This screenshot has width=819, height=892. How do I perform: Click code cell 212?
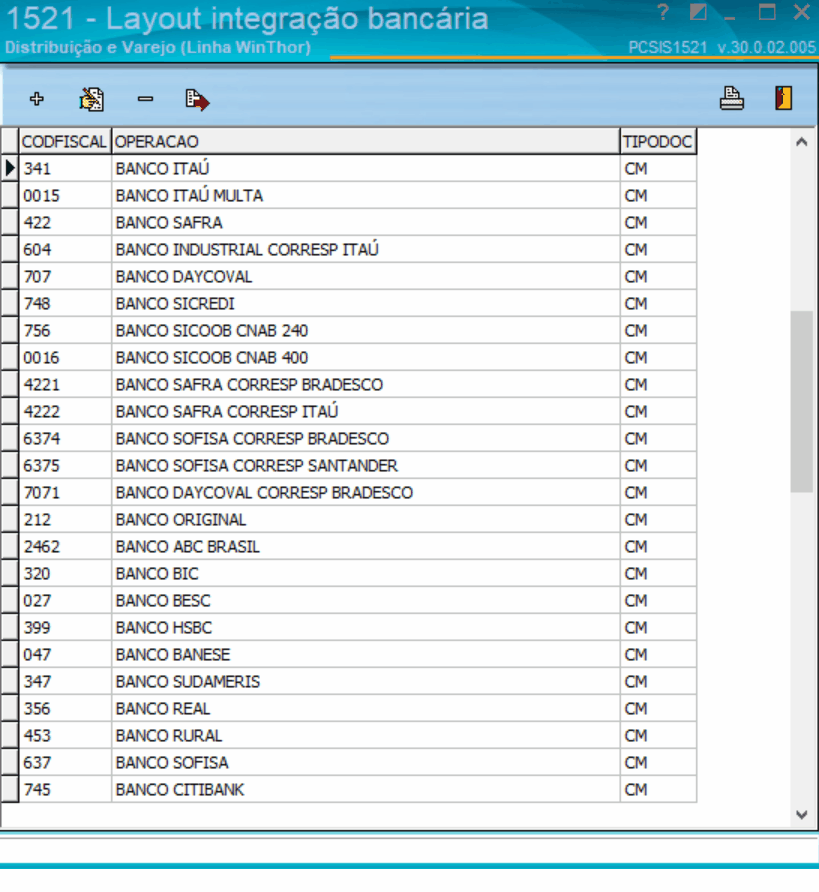coord(65,520)
